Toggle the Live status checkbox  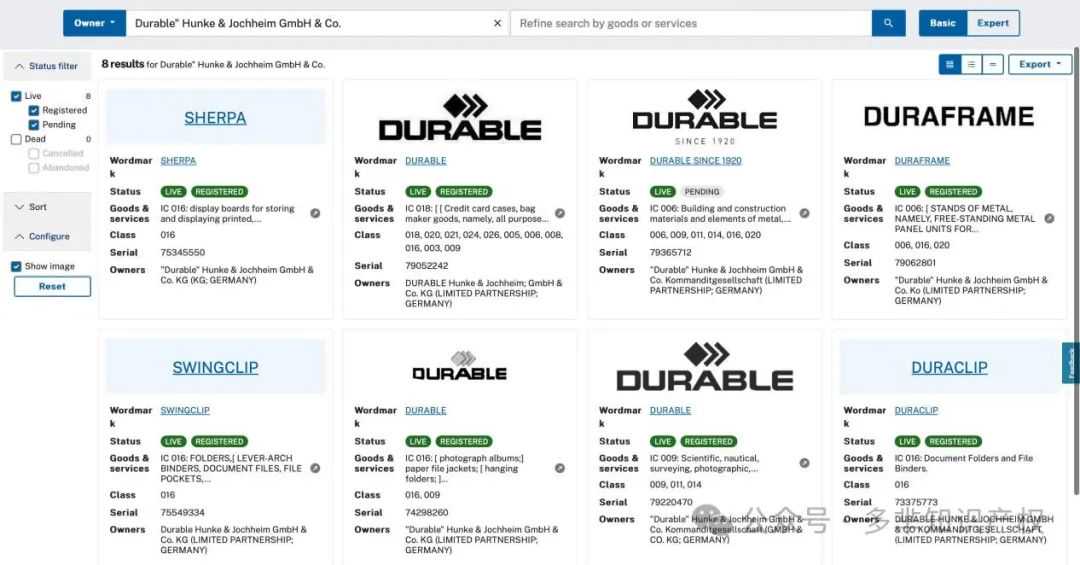click(x=16, y=96)
